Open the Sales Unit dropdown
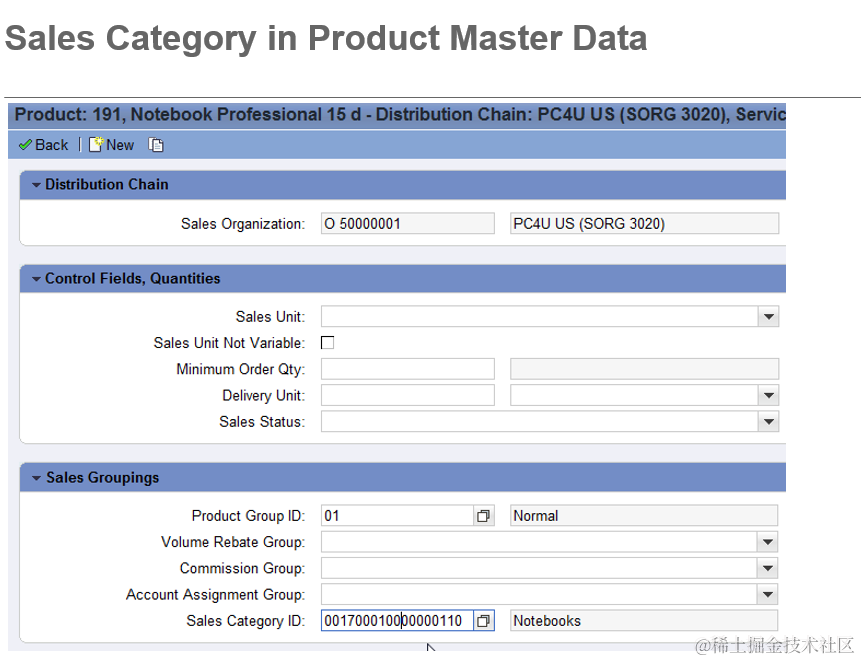This screenshot has width=861, height=662. coord(768,317)
